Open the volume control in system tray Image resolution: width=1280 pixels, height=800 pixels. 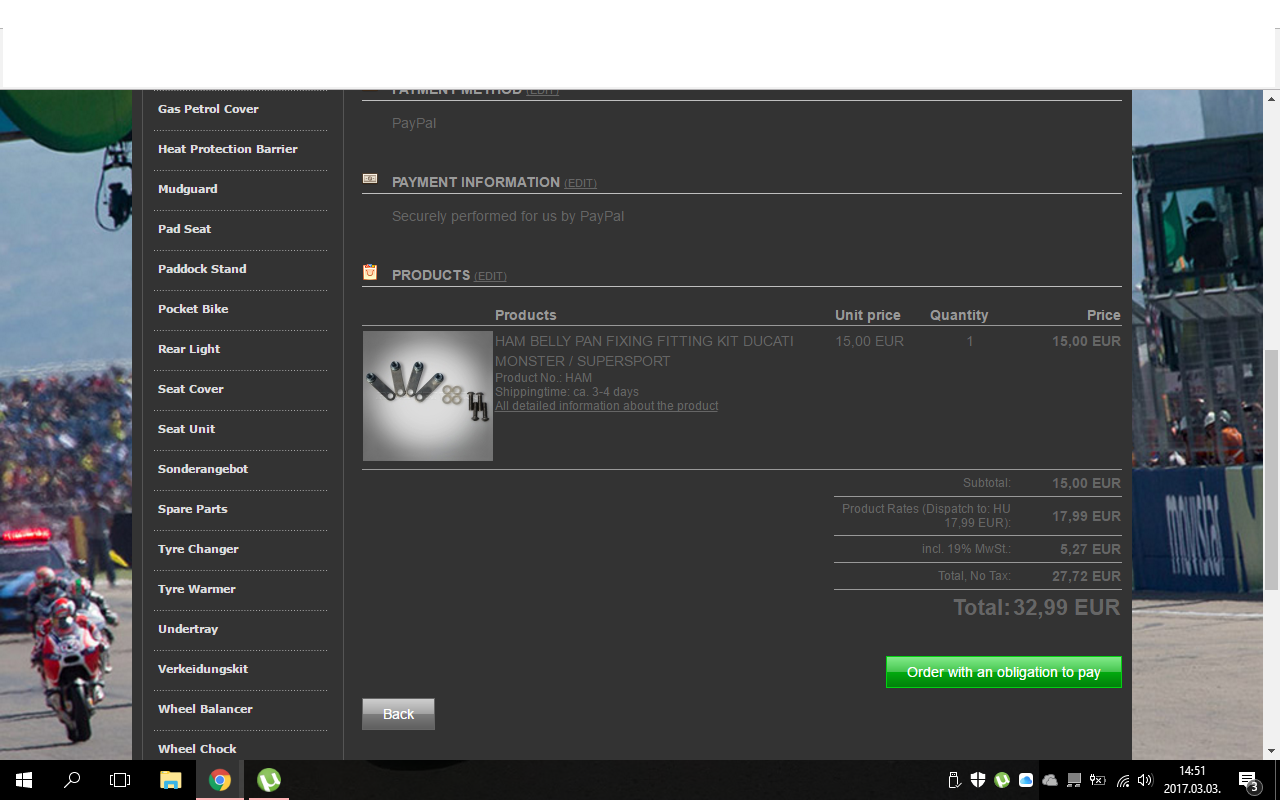click(x=1146, y=780)
